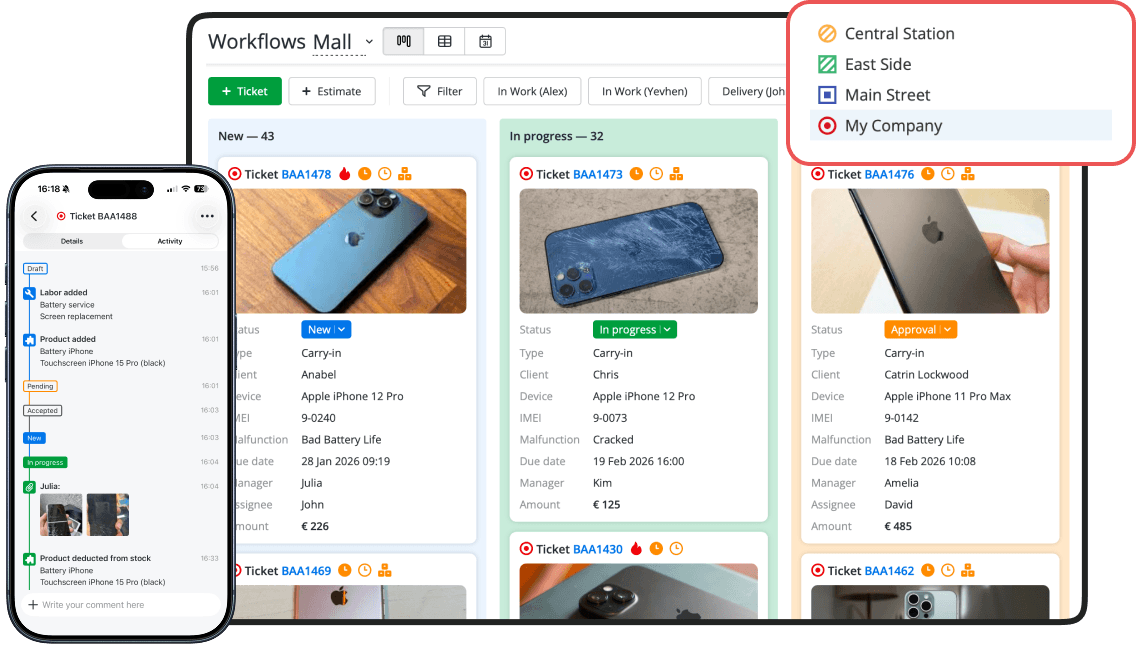The width and height of the screenshot is (1136, 648).
Task: Open the cracked iPhone photo on BAA1473
Action: 638,251
